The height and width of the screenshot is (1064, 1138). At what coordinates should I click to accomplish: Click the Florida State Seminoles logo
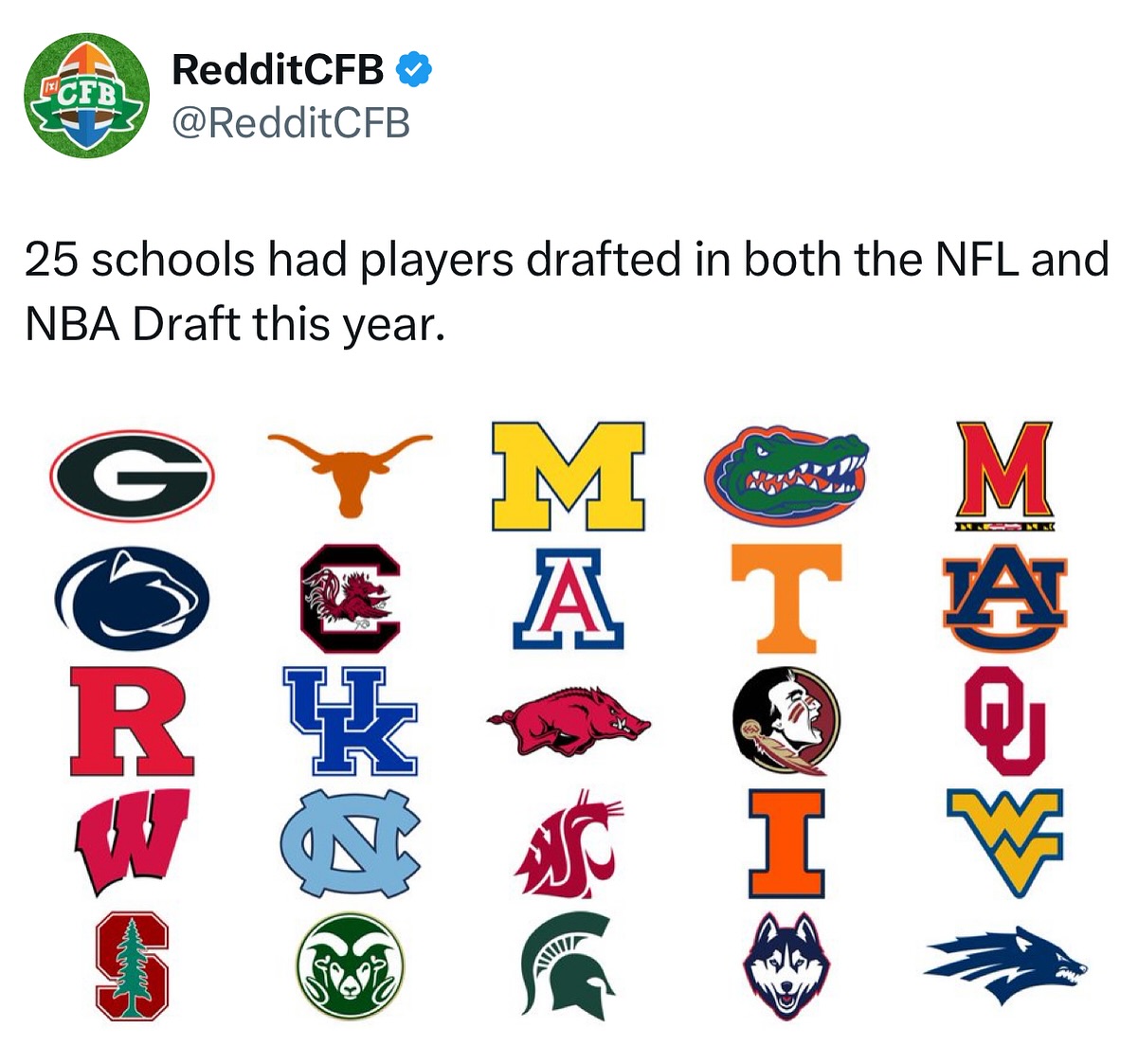(786, 720)
